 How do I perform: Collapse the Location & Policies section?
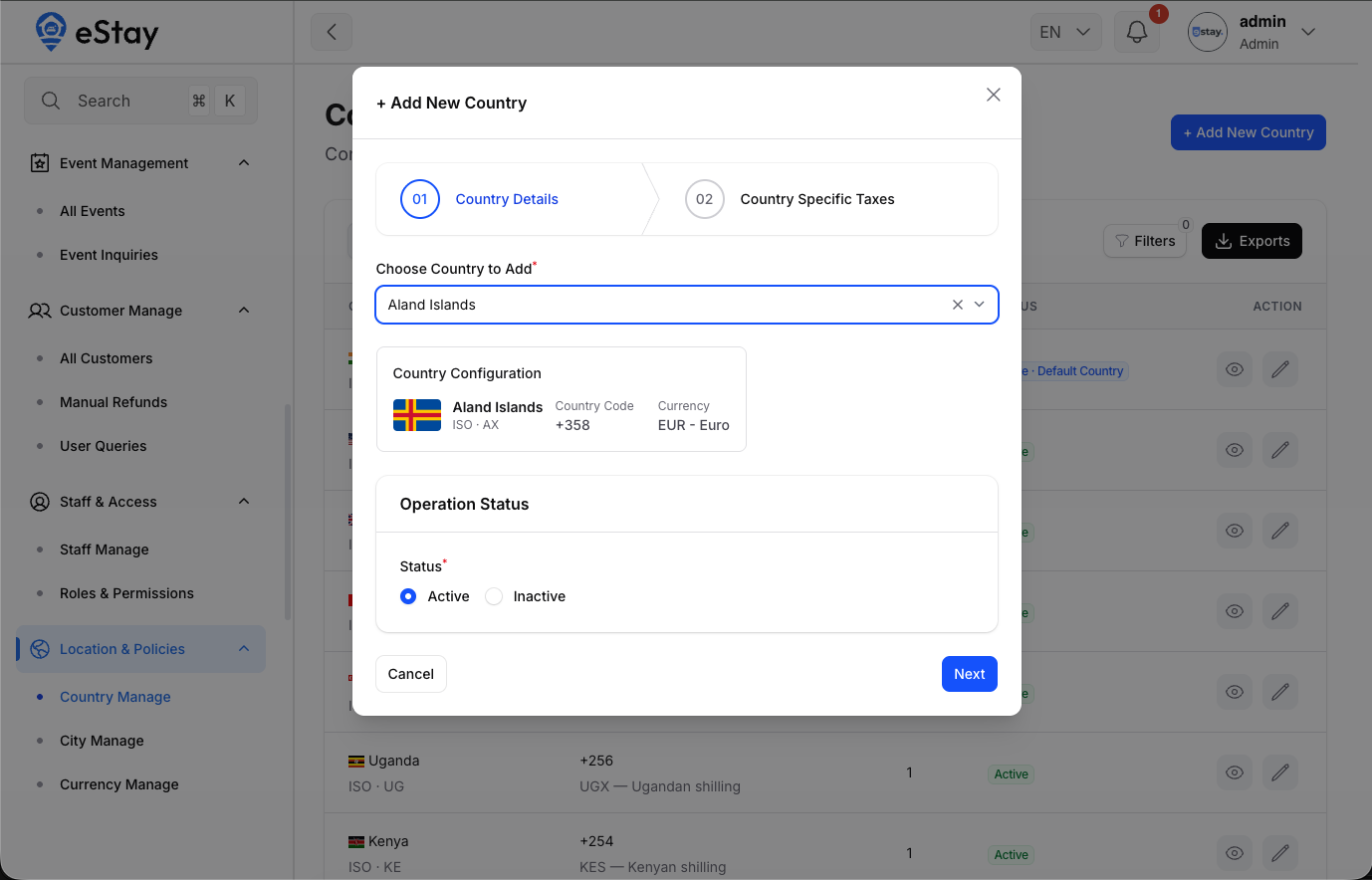click(244, 649)
